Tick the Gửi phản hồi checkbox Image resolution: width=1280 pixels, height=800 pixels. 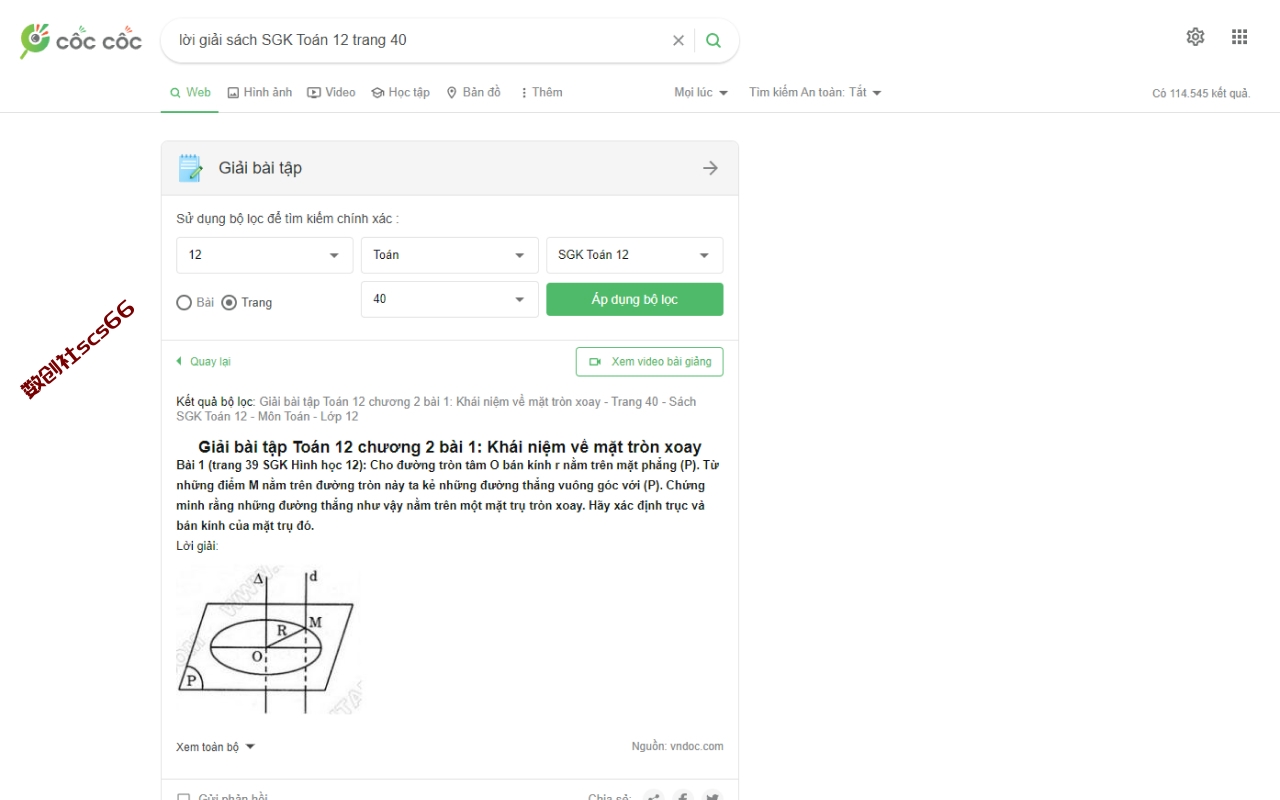pyautogui.click(x=183, y=797)
